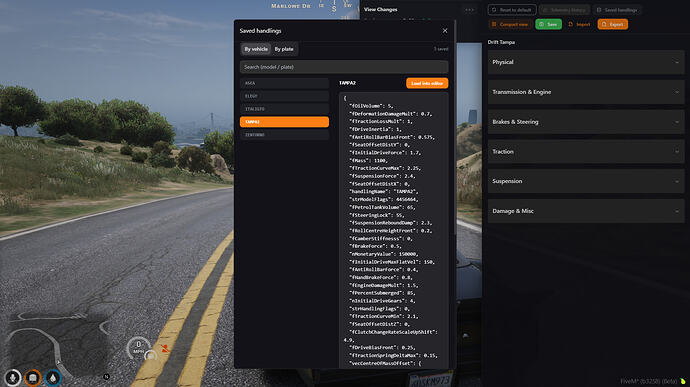Viewport: 690px width, 387px height.
Task: Click the "nMonetaryValue": 150000 line
Action: point(384,254)
